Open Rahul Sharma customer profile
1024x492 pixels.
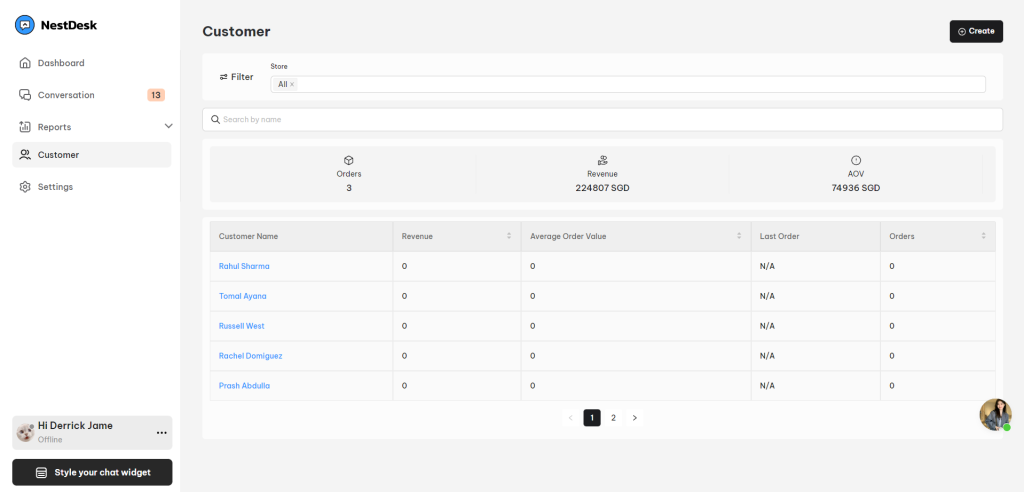click(244, 266)
